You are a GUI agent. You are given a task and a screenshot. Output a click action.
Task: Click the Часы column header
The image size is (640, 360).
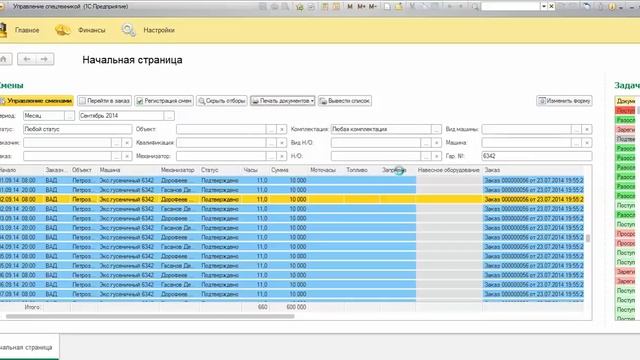(x=250, y=170)
